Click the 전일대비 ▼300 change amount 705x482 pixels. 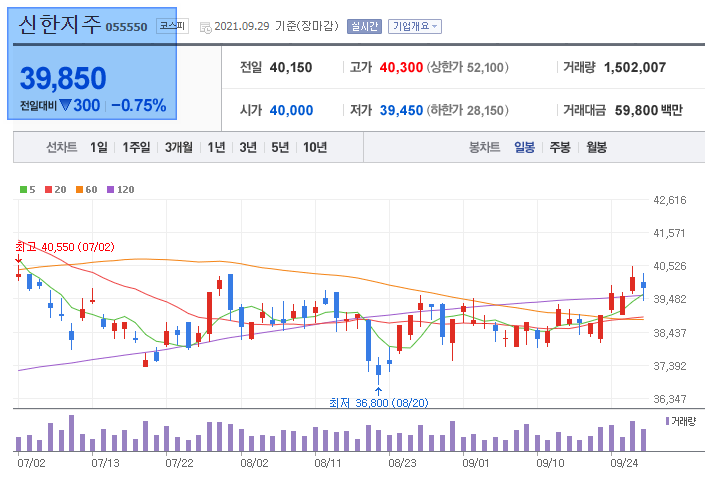(60, 106)
